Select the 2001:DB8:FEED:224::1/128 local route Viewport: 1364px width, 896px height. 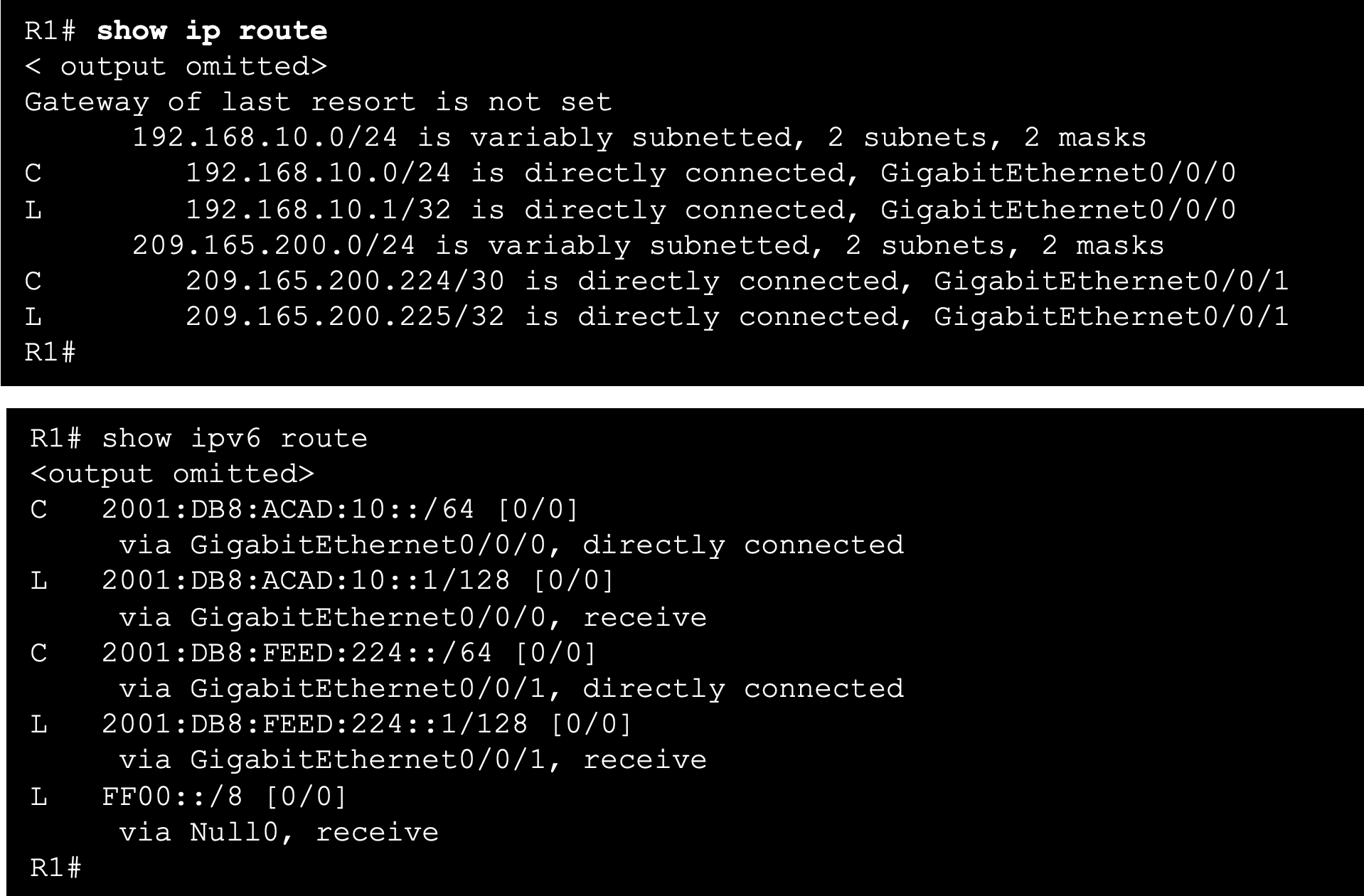tap(331, 725)
